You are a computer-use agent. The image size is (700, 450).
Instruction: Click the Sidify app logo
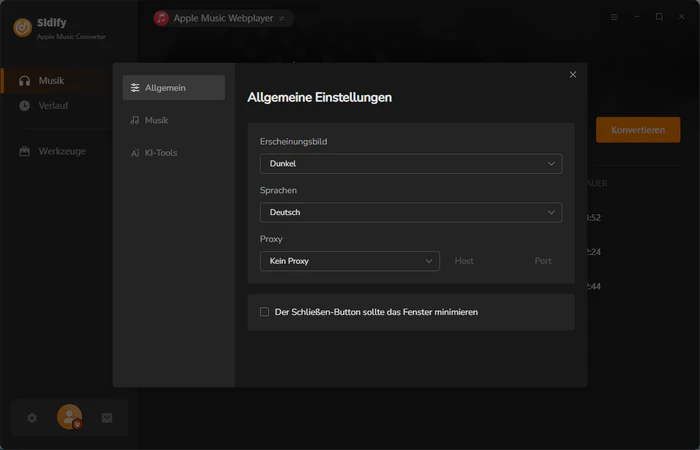click(22, 27)
